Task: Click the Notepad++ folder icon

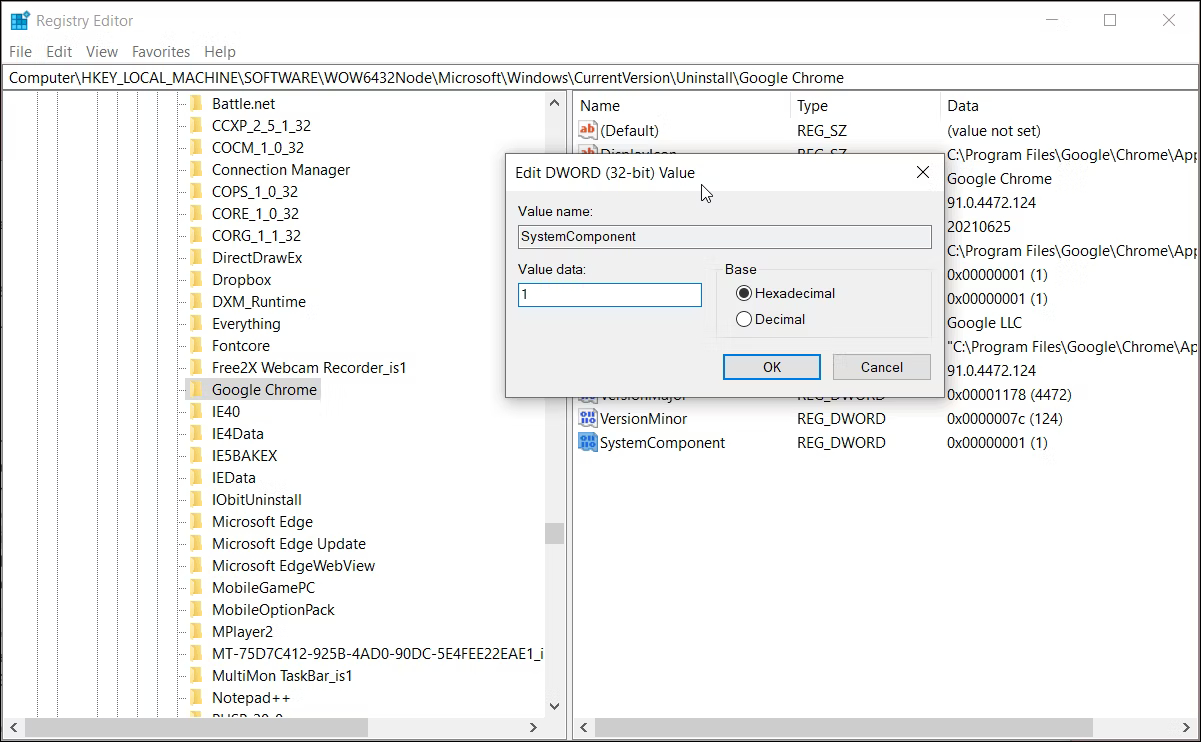Action: point(196,697)
